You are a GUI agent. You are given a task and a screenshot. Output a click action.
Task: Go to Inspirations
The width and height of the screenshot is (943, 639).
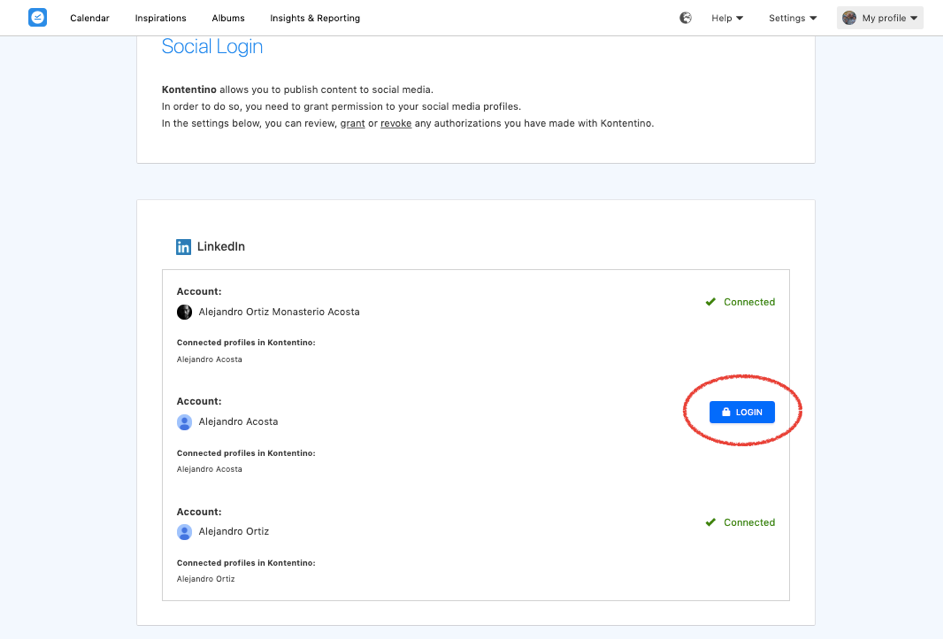[161, 18]
